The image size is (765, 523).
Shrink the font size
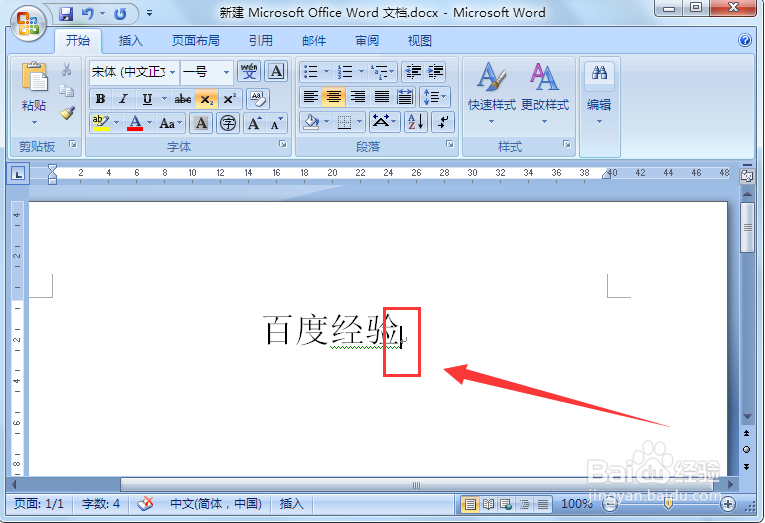(276, 123)
